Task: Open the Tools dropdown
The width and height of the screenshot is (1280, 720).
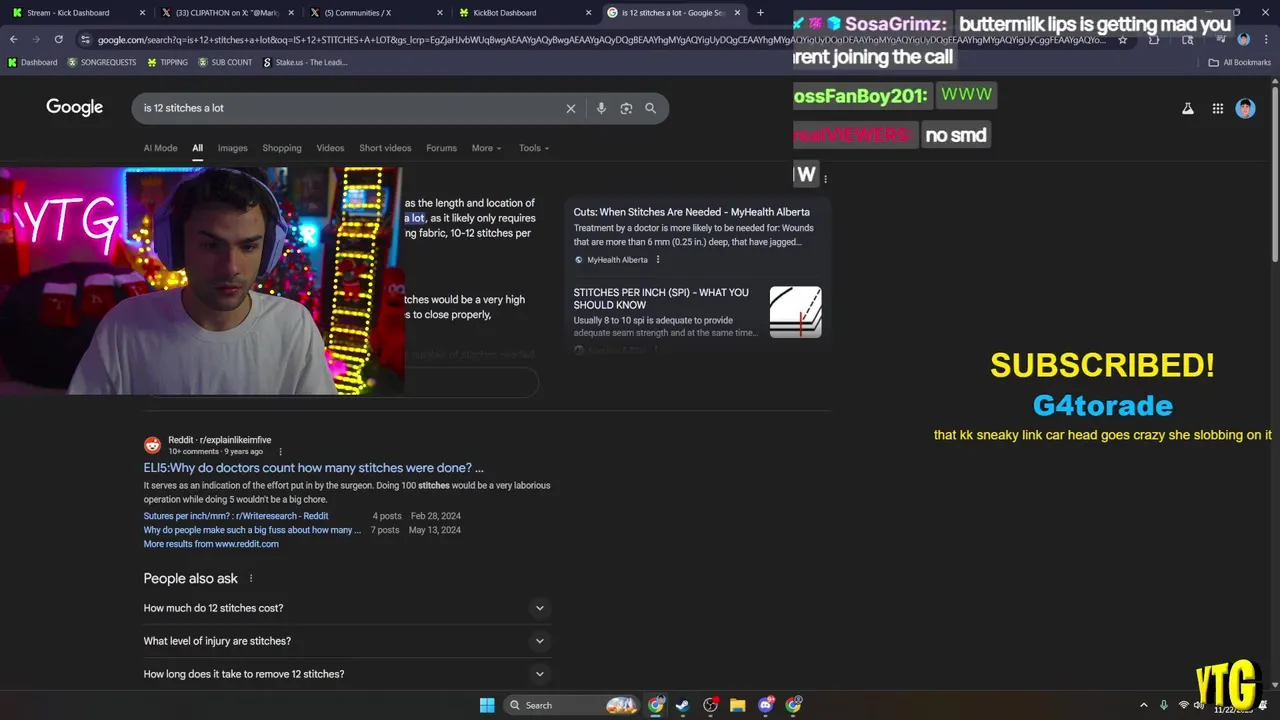Action: click(x=534, y=148)
